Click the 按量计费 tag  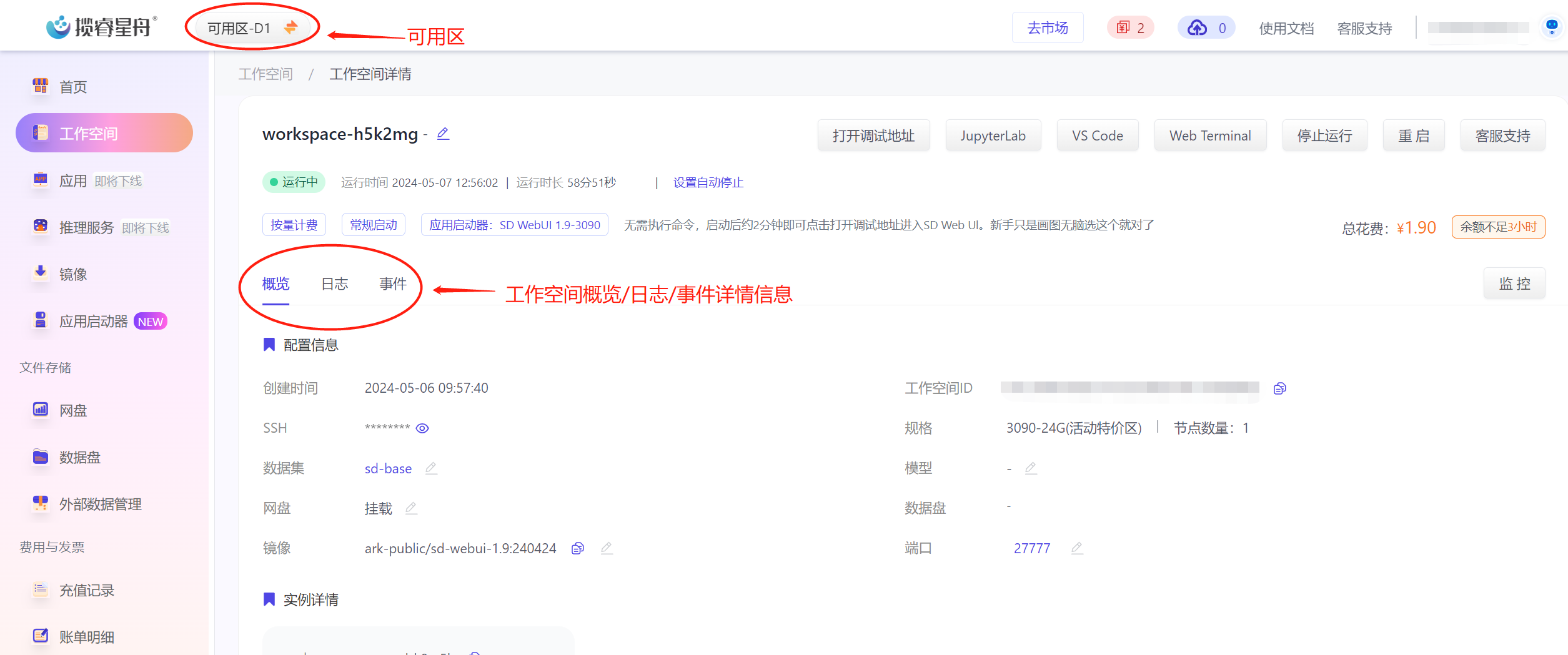(294, 225)
